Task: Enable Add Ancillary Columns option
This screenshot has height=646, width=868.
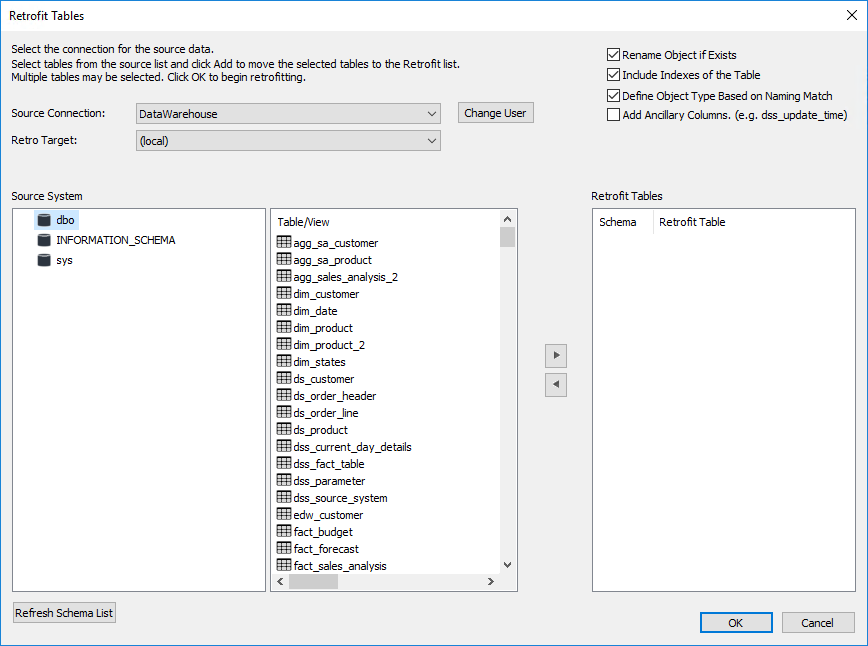Action: click(613, 115)
